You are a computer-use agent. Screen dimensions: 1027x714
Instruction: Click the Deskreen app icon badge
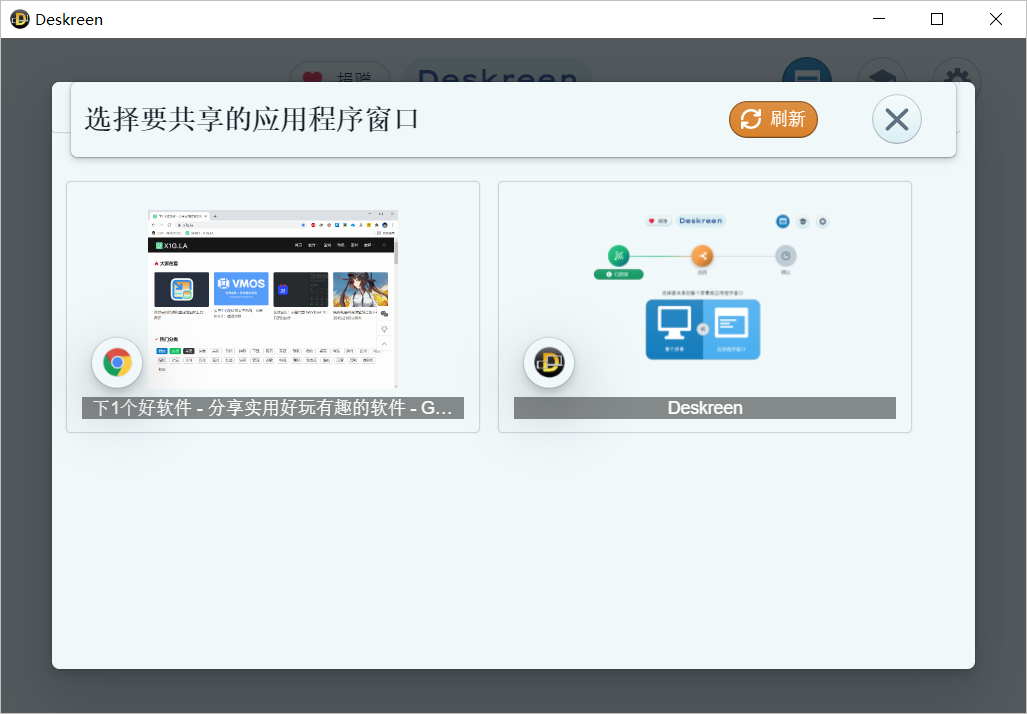[x=549, y=362]
